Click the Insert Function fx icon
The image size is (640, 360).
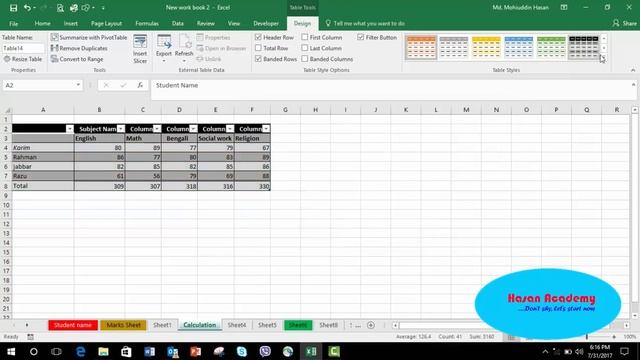click(140, 85)
